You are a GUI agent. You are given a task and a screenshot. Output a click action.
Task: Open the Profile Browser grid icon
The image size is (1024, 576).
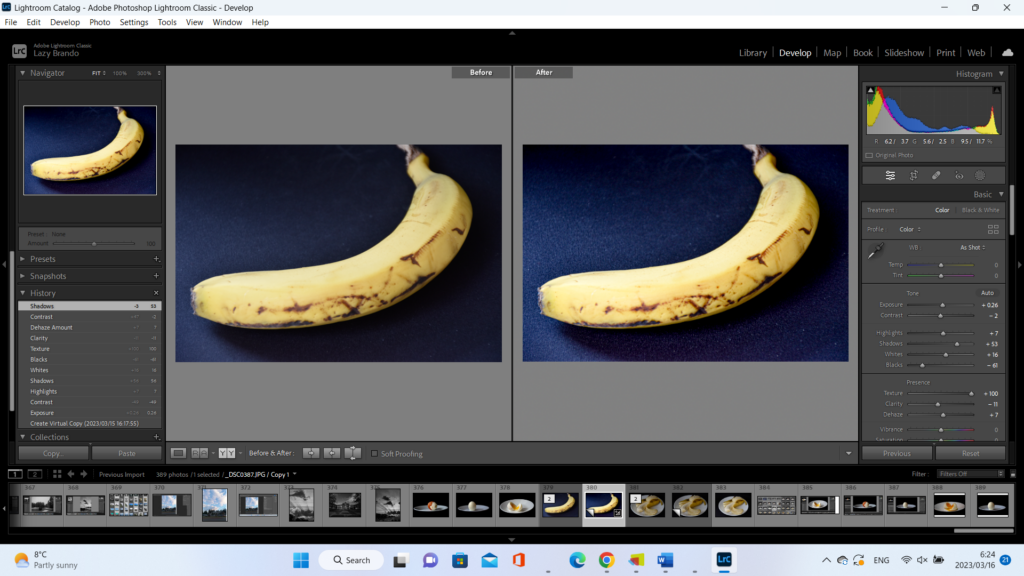pos(993,229)
